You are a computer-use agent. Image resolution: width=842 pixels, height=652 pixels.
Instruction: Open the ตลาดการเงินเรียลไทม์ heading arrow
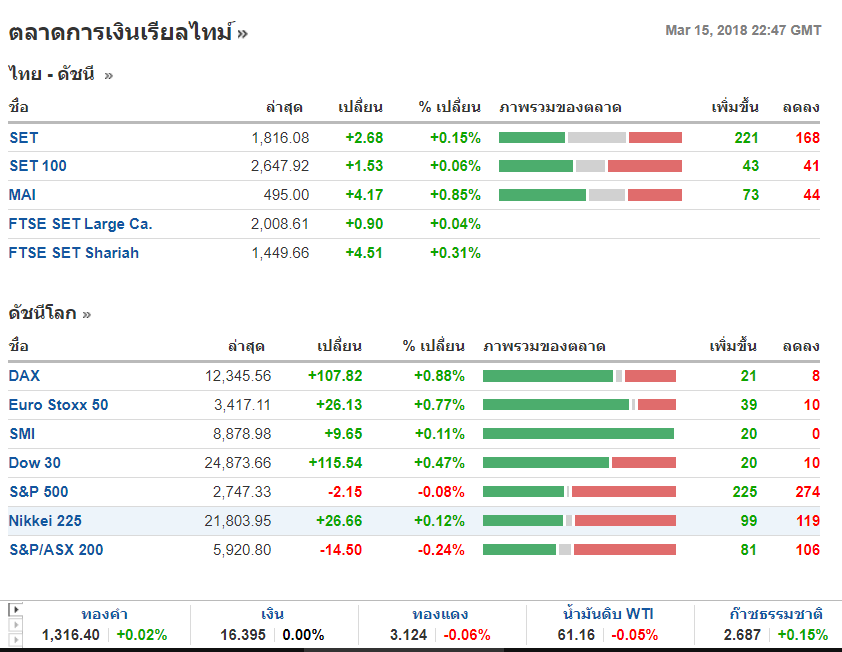tap(243, 33)
